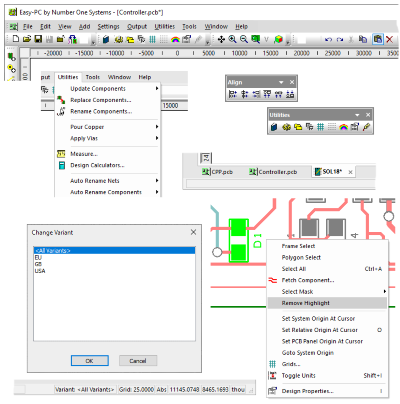
Task: Open the Settings menu in menu bar
Action: tap(108, 26)
